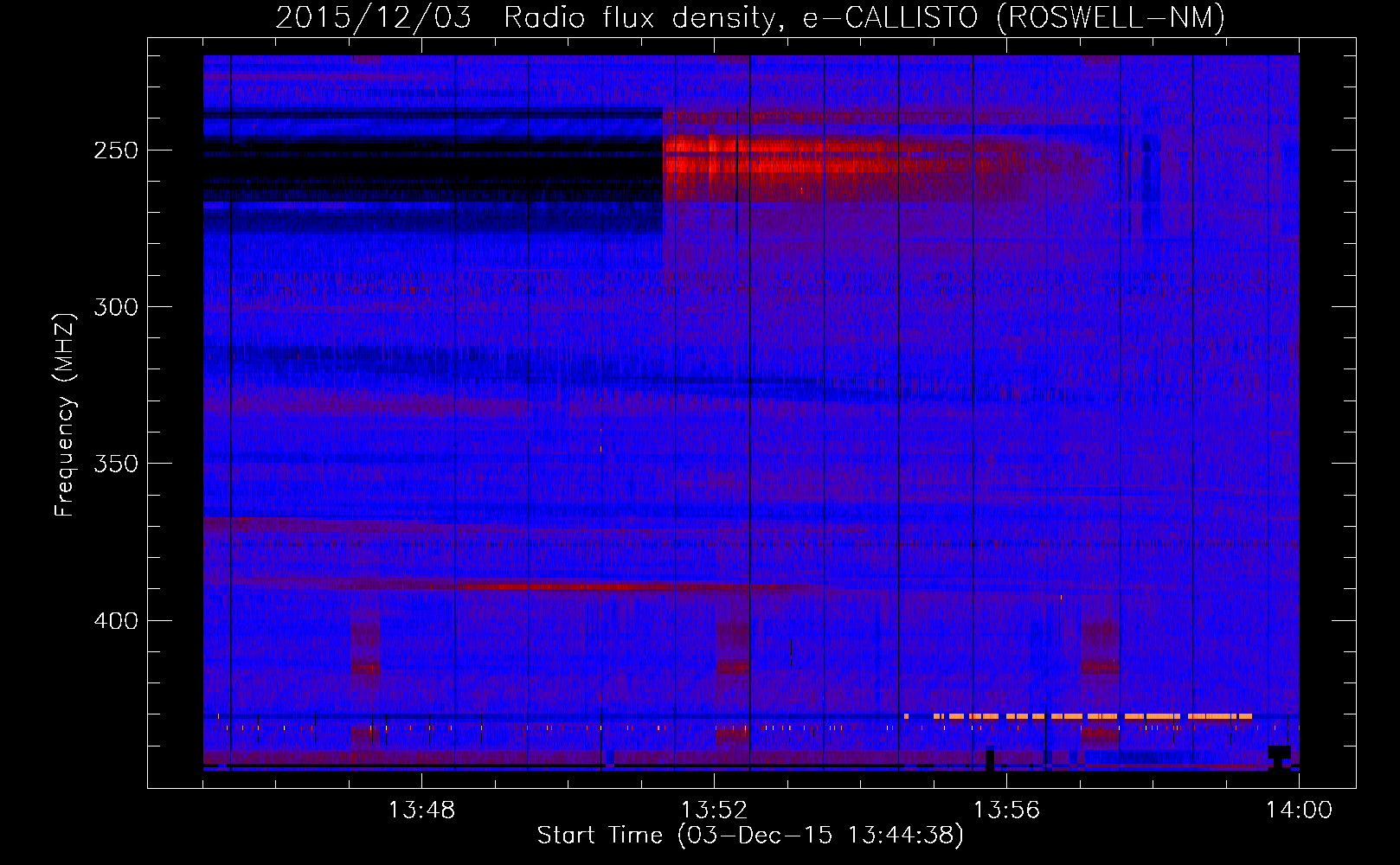The height and width of the screenshot is (865, 1400).
Task: Click the red patch below 400 MHz near 13:57
Action: coord(1100,664)
